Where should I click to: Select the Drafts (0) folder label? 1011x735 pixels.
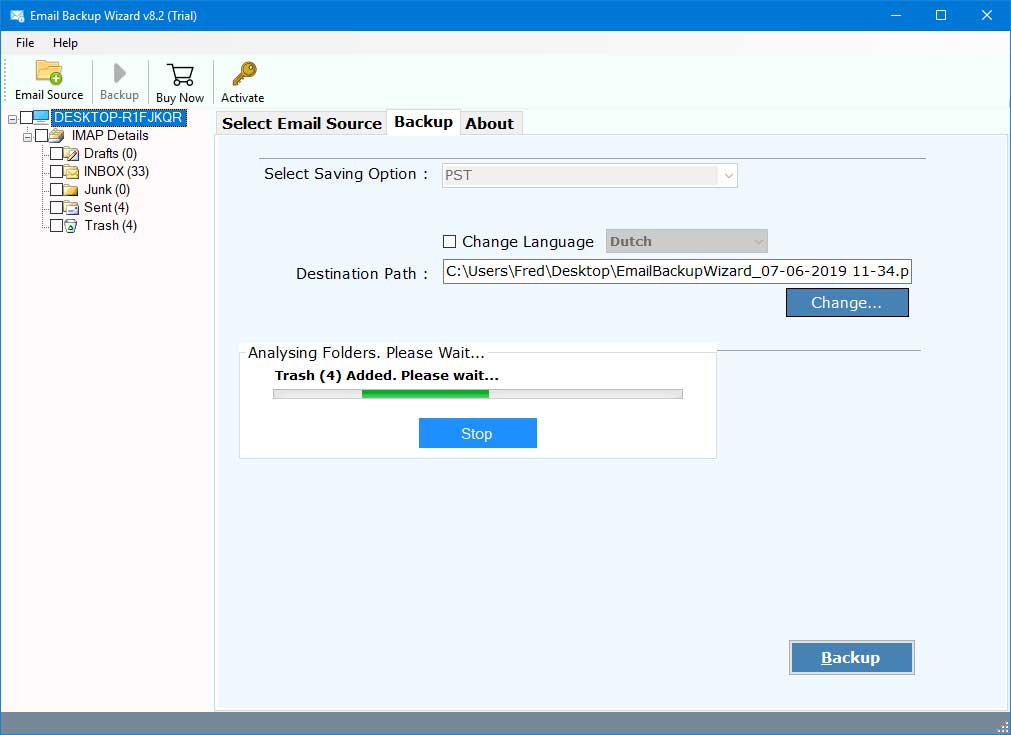[x=110, y=153]
